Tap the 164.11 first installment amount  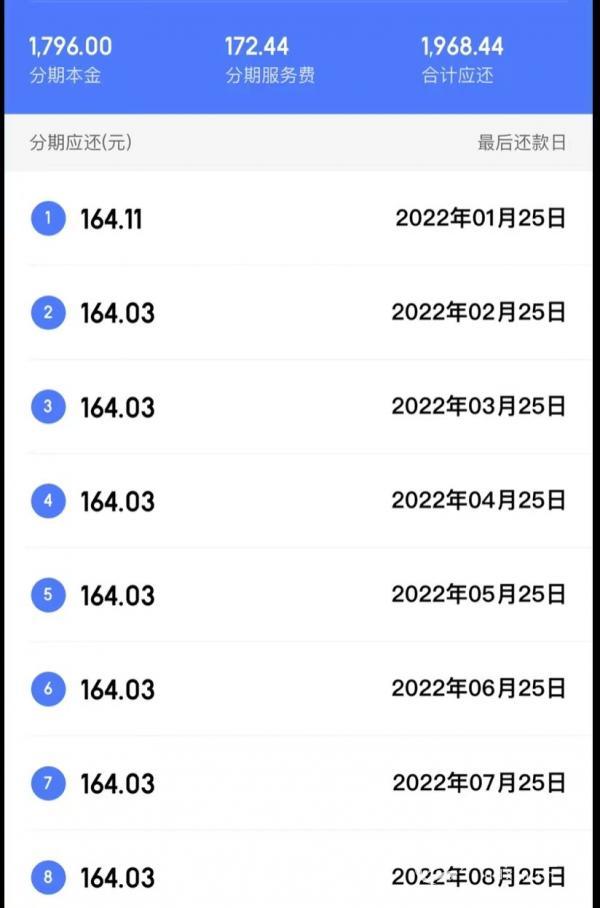(111, 220)
